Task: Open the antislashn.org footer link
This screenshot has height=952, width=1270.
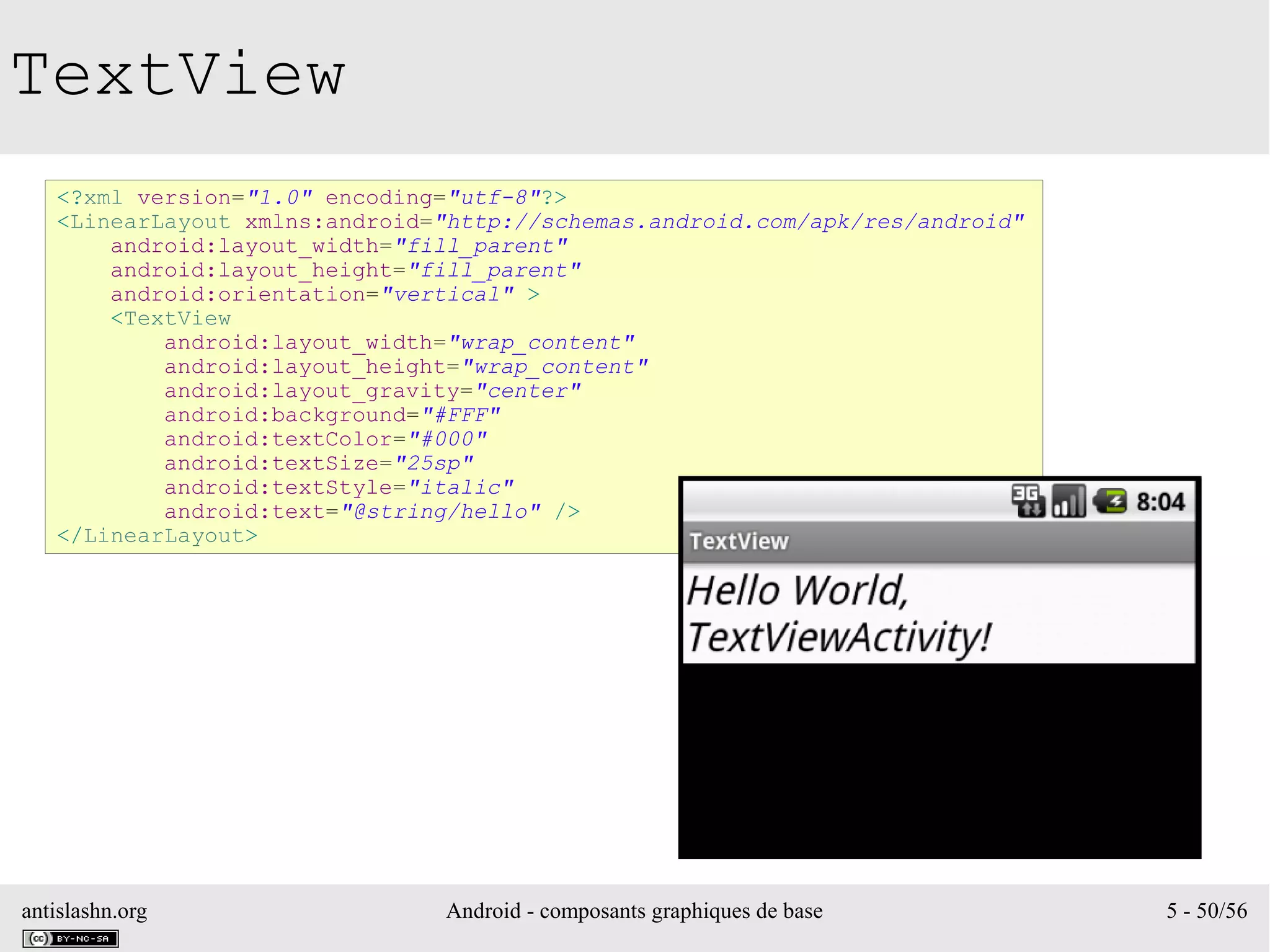Action: pos(84,910)
